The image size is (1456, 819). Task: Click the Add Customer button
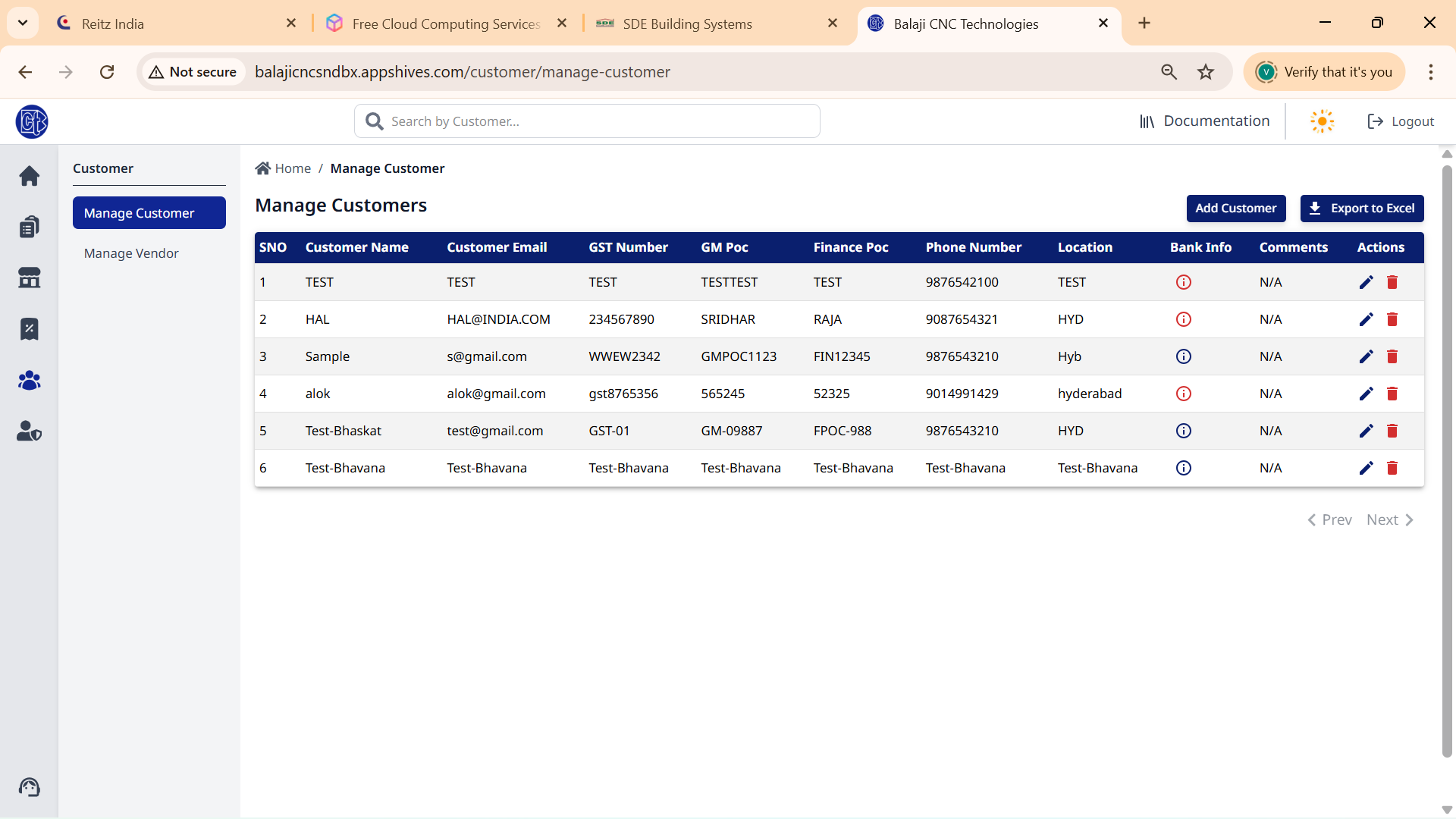[1235, 208]
